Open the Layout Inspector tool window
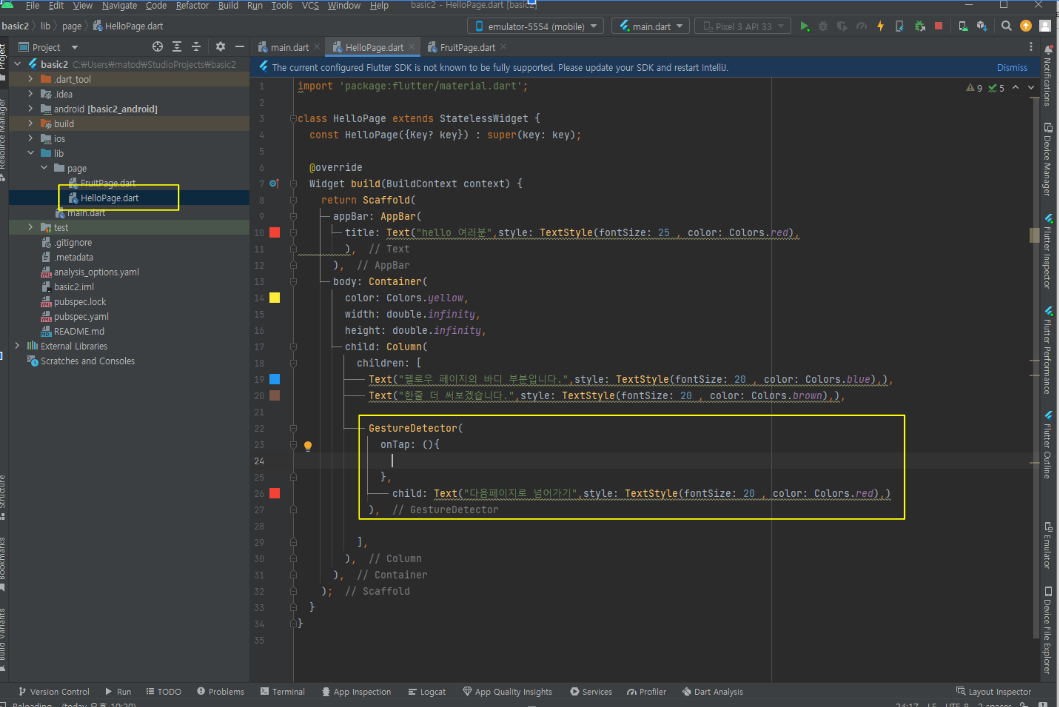Viewport: 1059px width, 707px height. [993, 691]
